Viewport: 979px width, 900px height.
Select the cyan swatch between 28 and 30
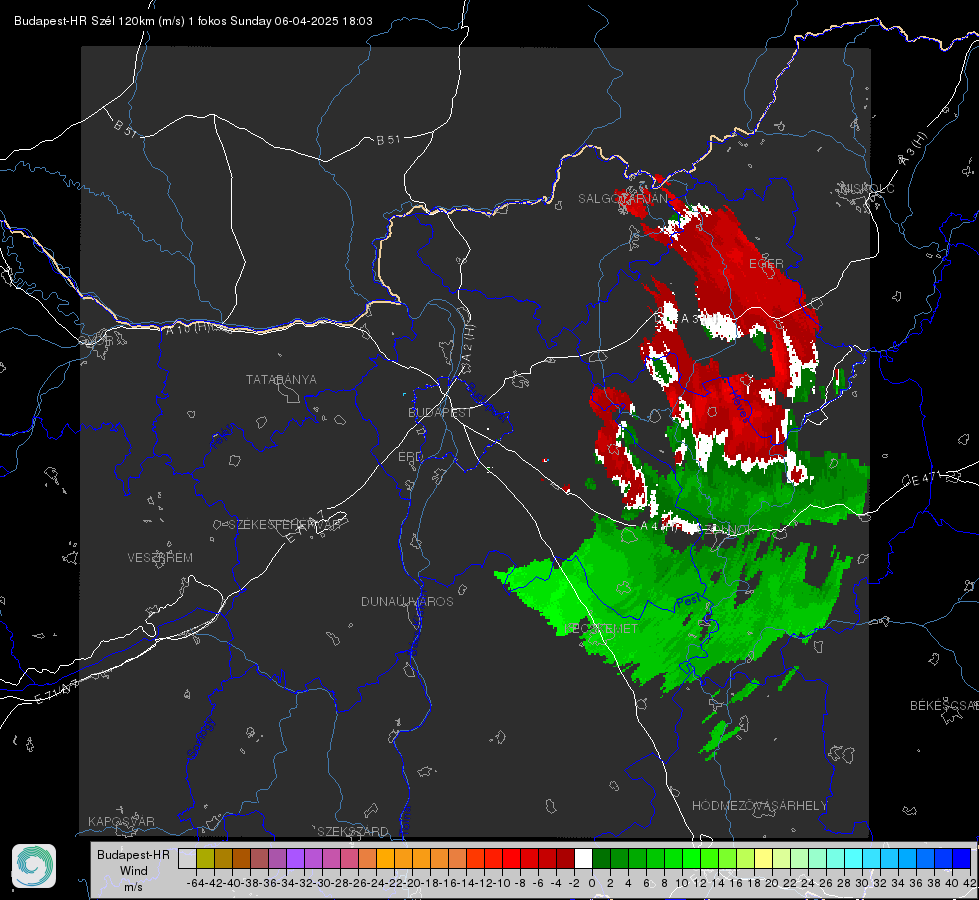click(854, 858)
